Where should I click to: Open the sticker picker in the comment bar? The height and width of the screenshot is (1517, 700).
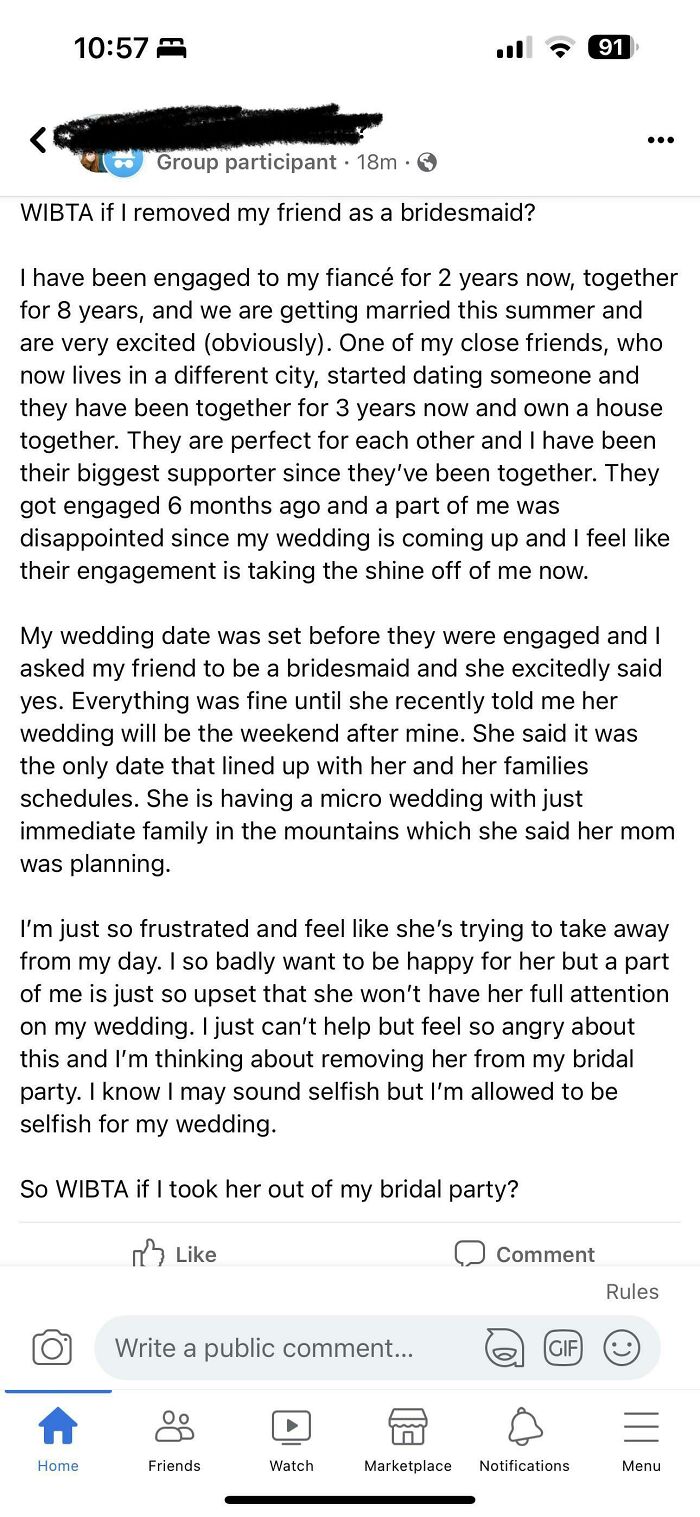(504, 1347)
